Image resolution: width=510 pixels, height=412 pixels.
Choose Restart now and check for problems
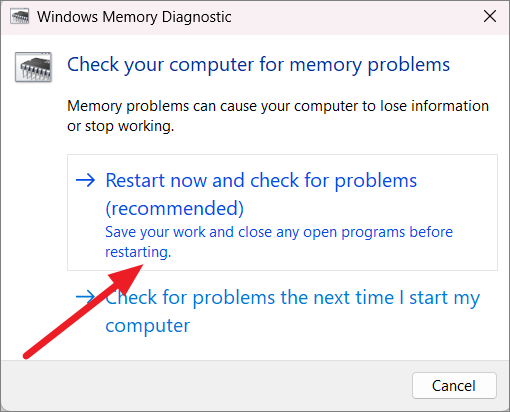click(261, 180)
